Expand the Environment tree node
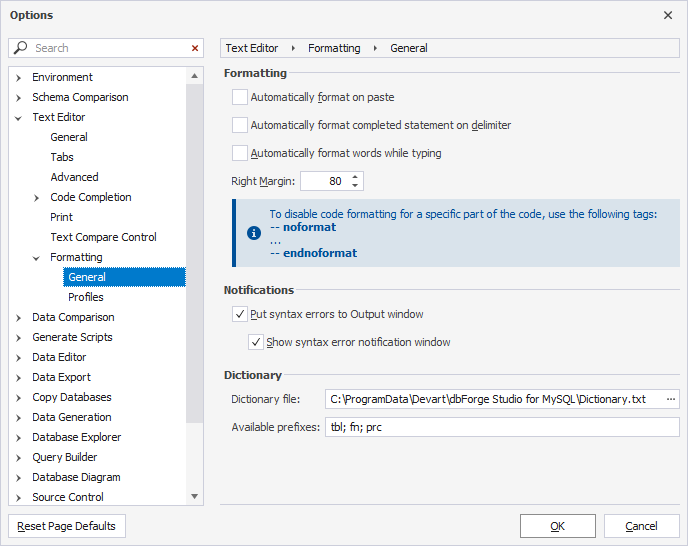Screen dimensions: 688x546 click(x=19, y=78)
